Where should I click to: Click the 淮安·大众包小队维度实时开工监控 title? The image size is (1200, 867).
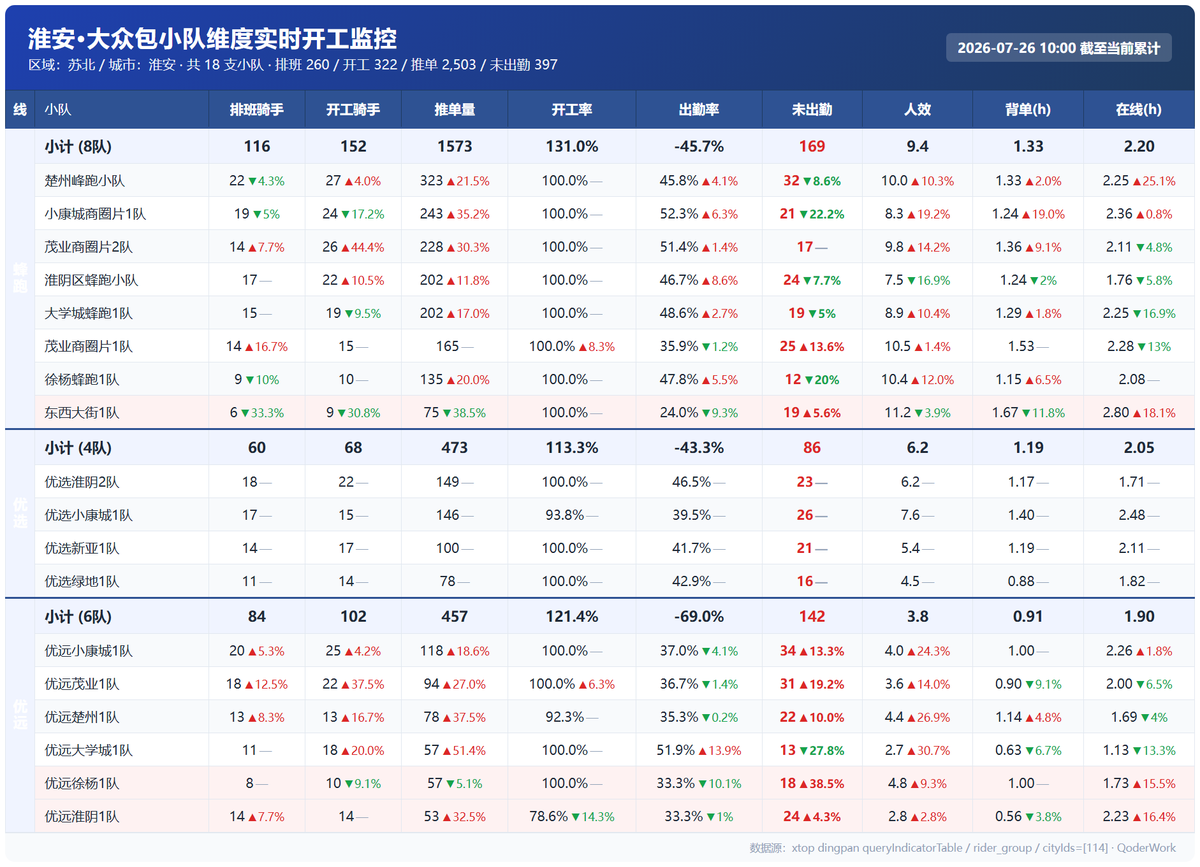click(x=212, y=39)
